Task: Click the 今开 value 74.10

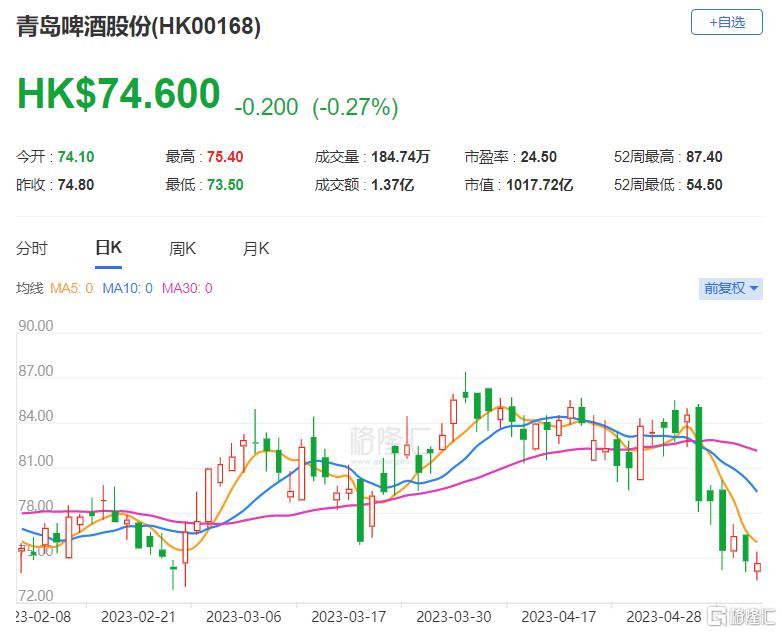Action: tap(76, 157)
